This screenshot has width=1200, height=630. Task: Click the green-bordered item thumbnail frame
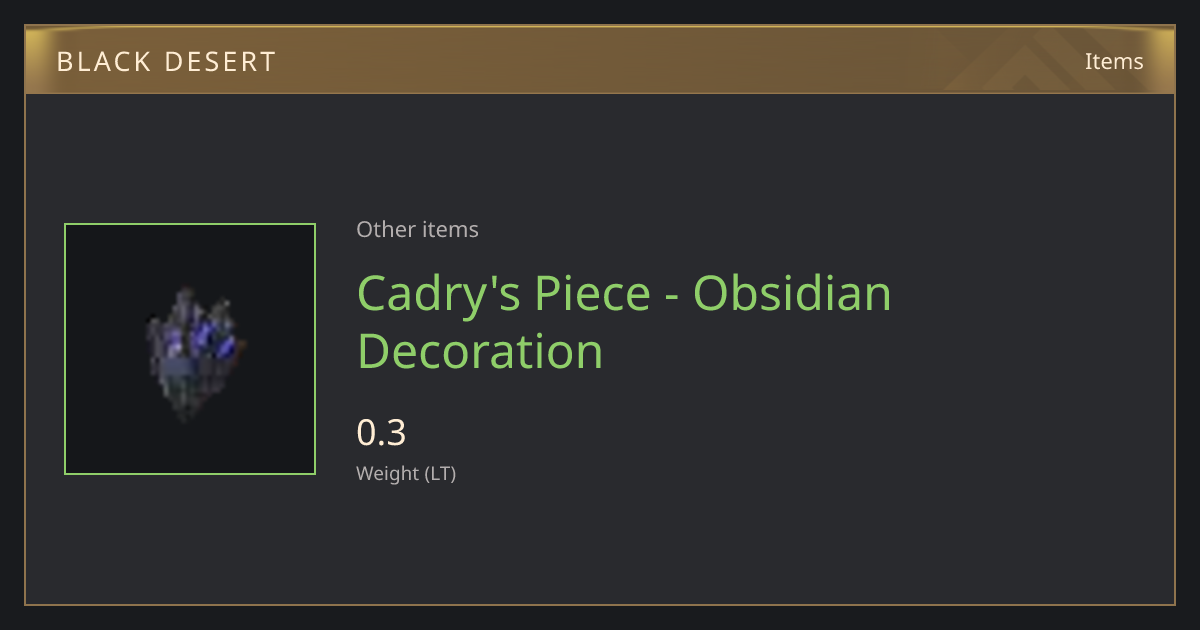(x=190, y=349)
